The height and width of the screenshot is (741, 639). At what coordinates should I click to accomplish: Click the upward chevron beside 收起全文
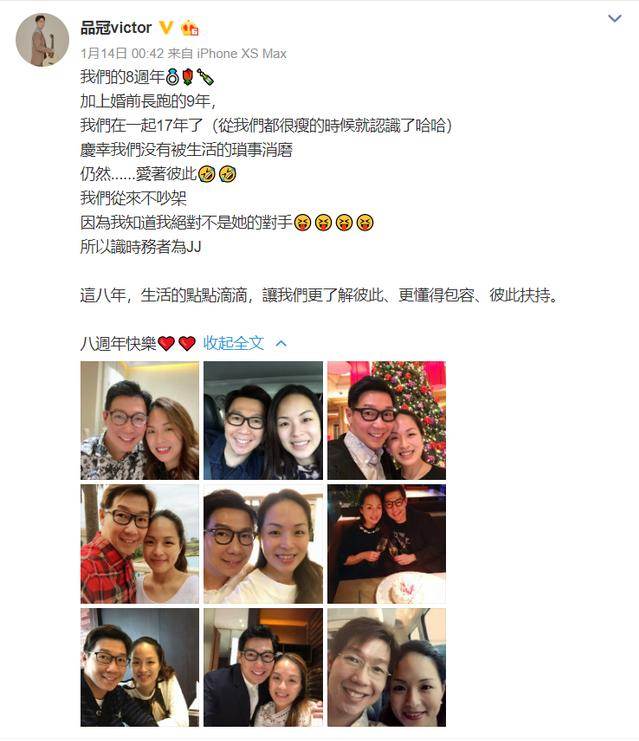(281, 344)
